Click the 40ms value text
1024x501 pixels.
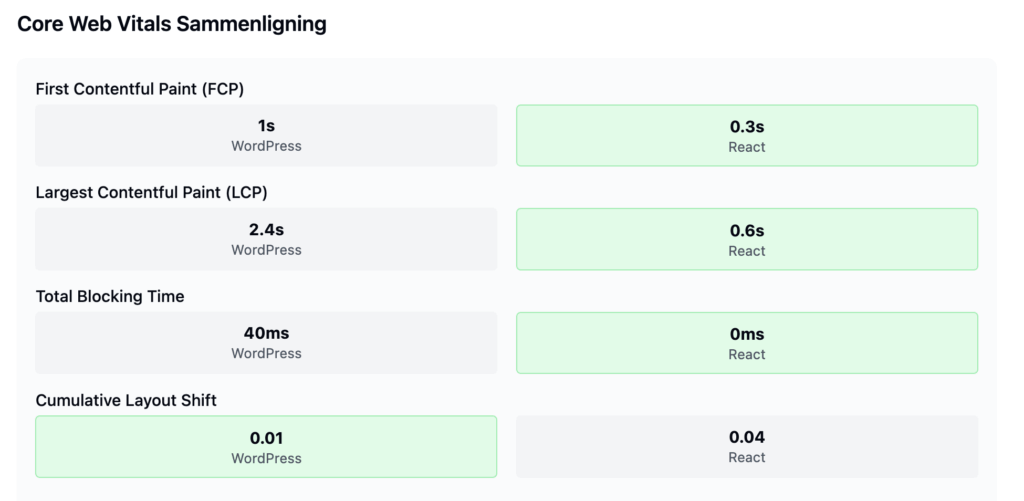(x=266, y=333)
